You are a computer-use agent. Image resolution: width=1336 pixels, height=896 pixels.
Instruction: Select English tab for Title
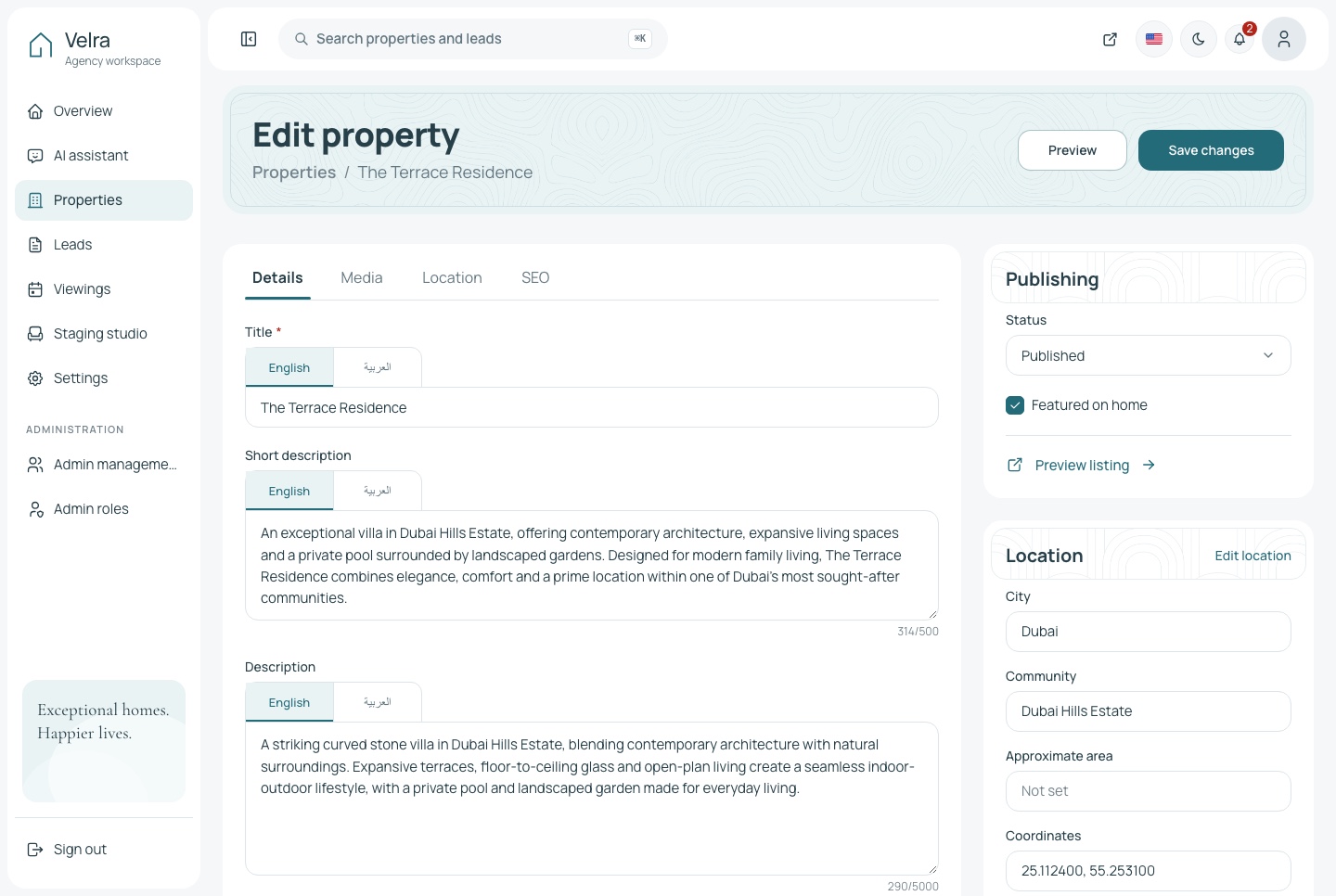coord(289,367)
